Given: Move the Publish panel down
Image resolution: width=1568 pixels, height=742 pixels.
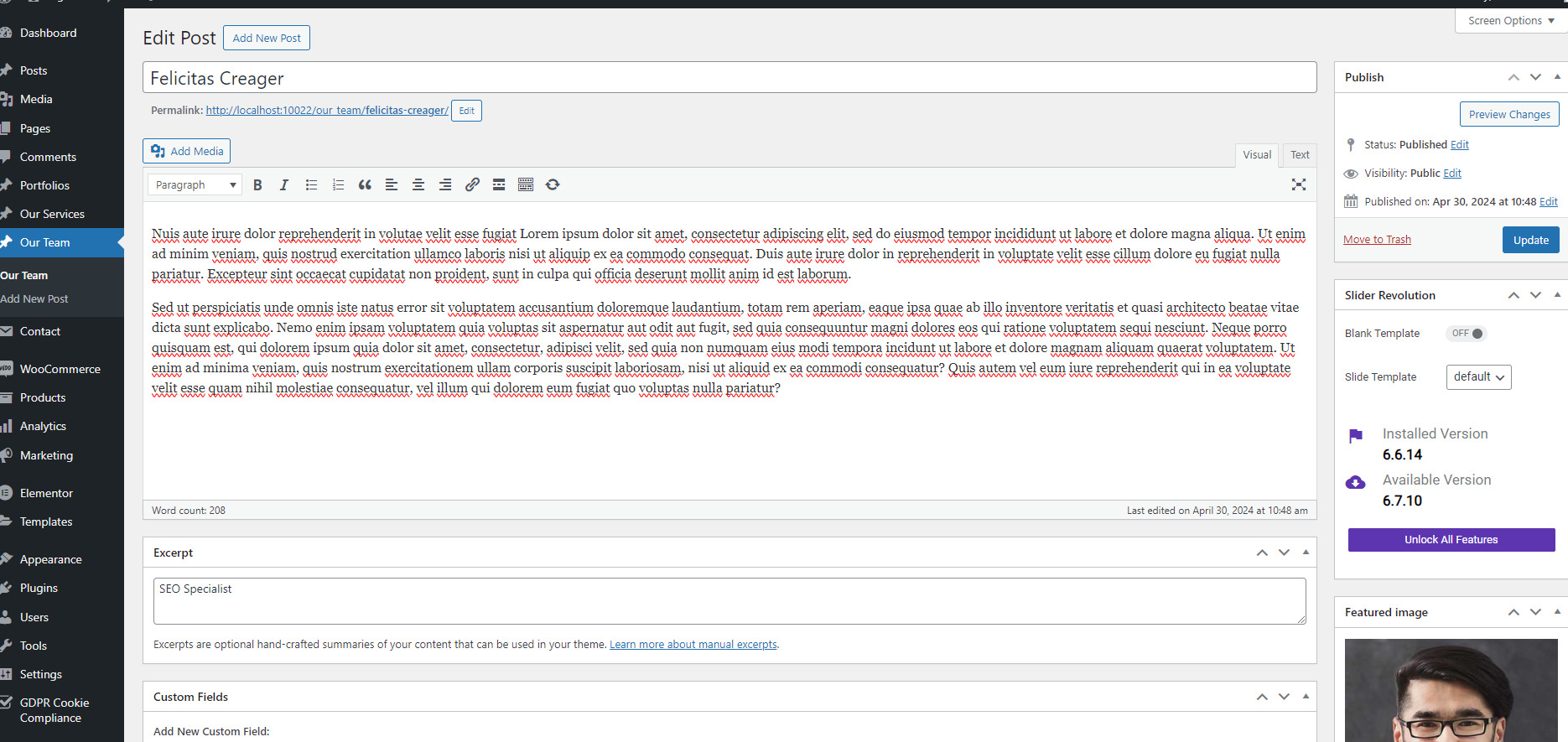Looking at the screenshot, I should tap(1535, 77).
